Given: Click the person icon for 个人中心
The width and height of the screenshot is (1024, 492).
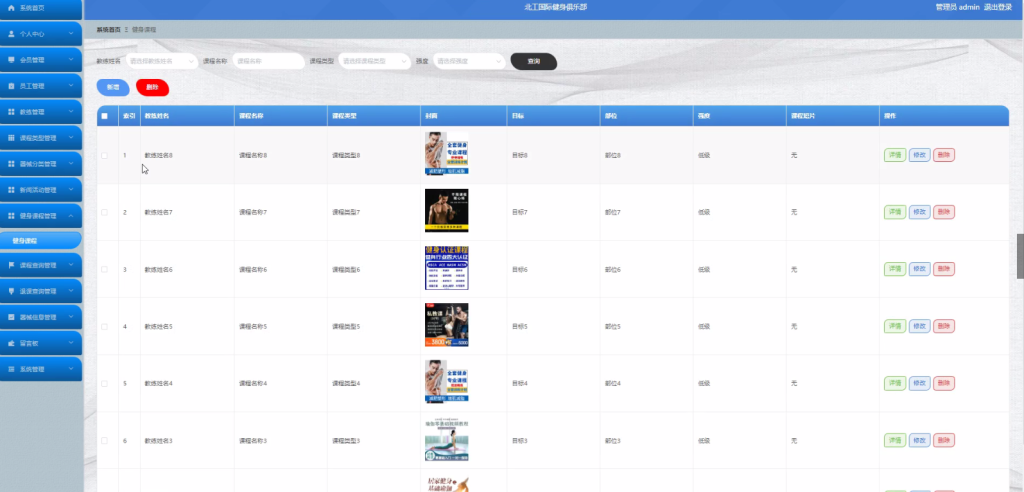Looking at the screenshot, I should point(11,34).
